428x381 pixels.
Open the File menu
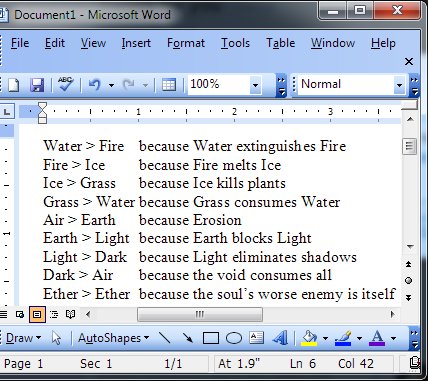[x=20, y=43]
